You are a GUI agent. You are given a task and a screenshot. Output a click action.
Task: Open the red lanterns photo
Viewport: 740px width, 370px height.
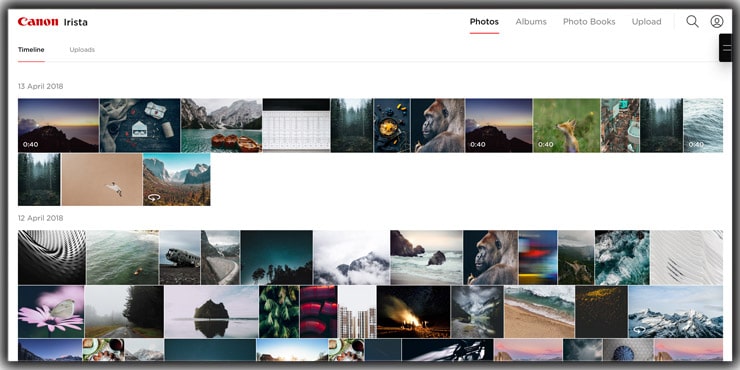[319, 311]
